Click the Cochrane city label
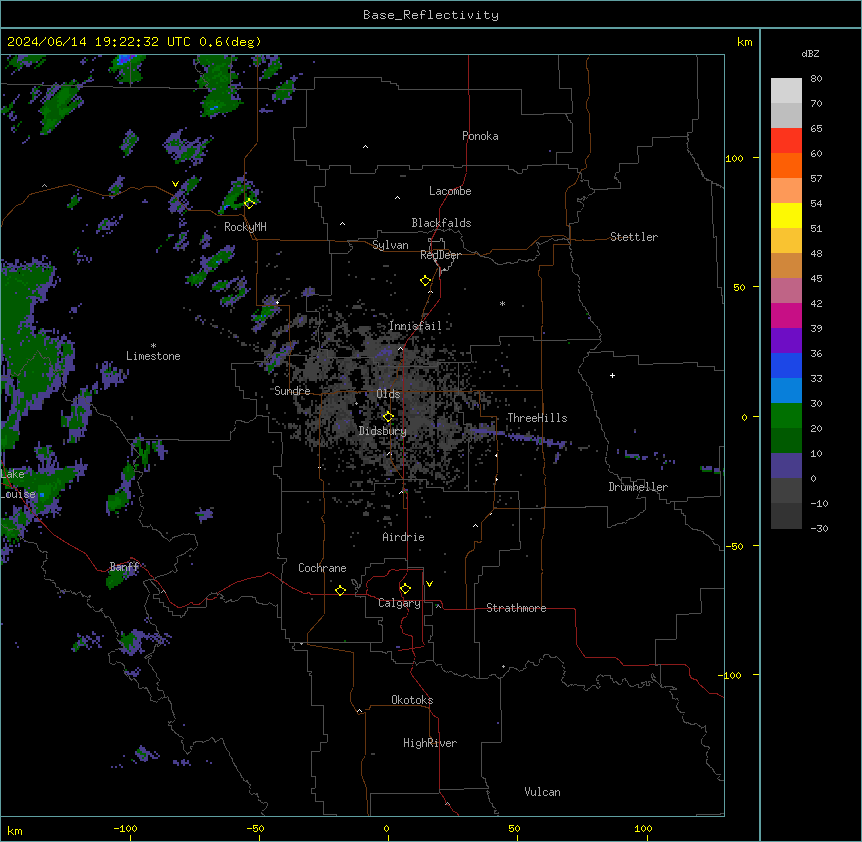The width and height of the screenshot is (862, 842). click(x=322, y=568)
